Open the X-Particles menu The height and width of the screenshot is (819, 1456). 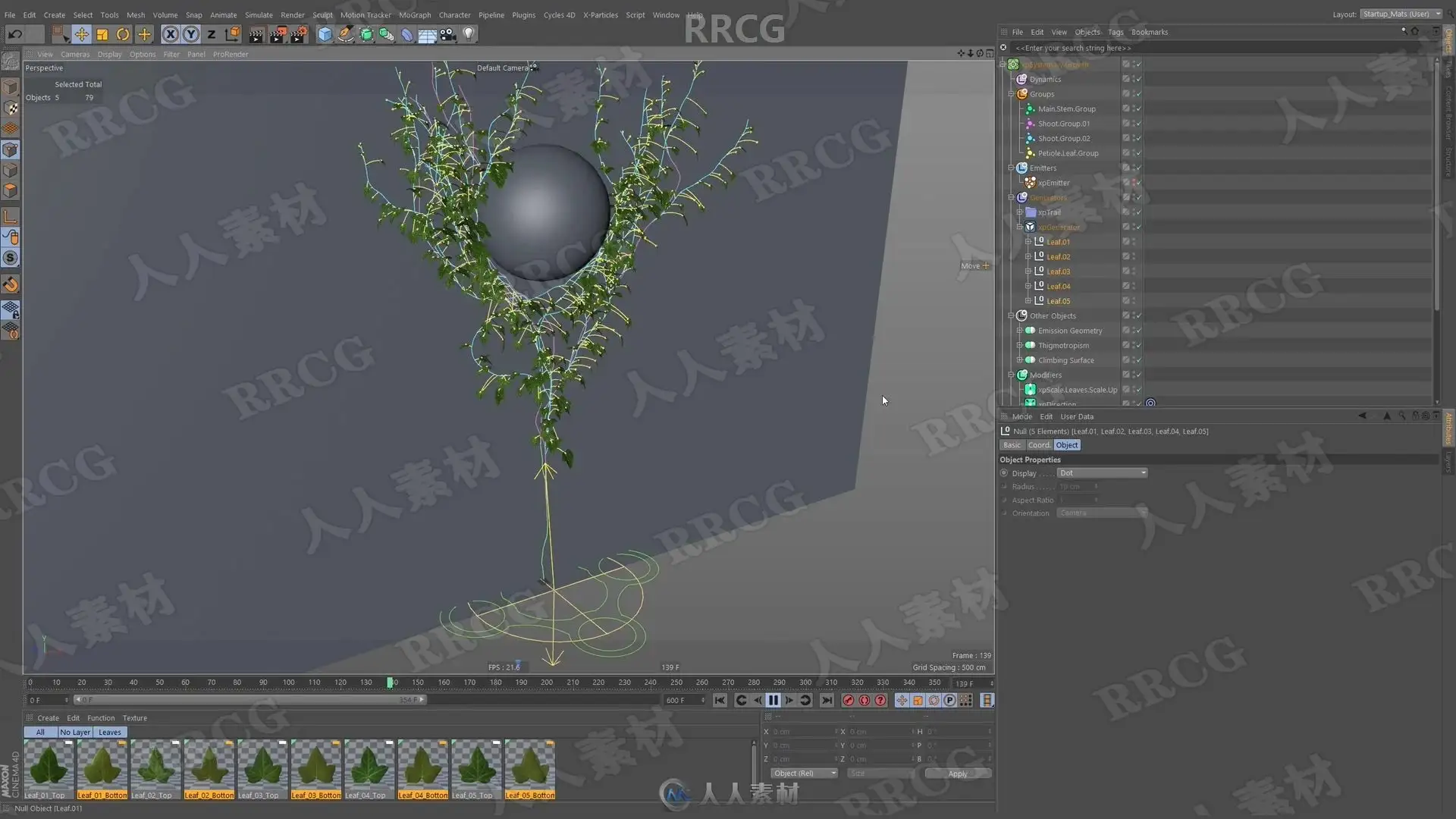point(600,14)
